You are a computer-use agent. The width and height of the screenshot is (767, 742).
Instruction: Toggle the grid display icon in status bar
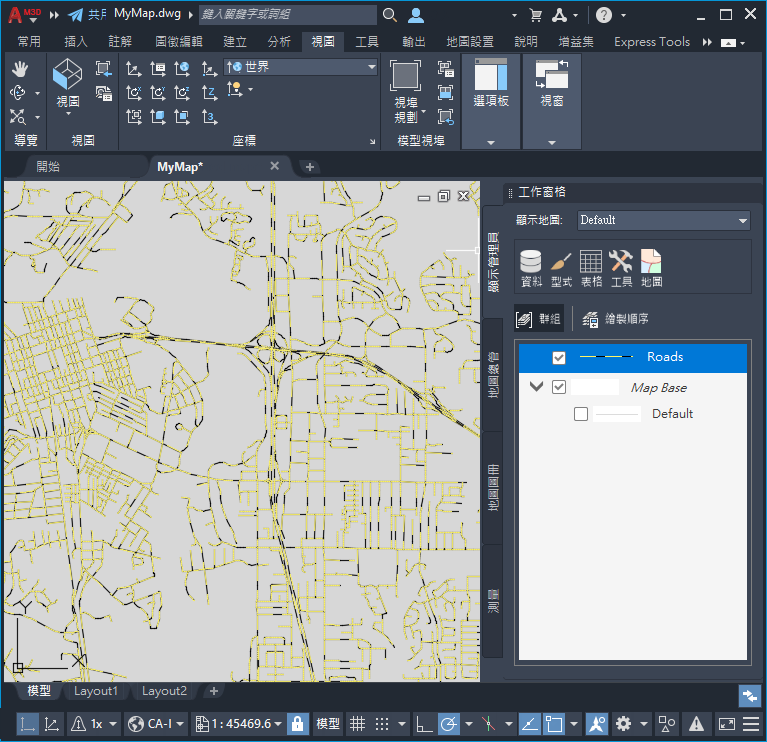(x=357, y=723)
